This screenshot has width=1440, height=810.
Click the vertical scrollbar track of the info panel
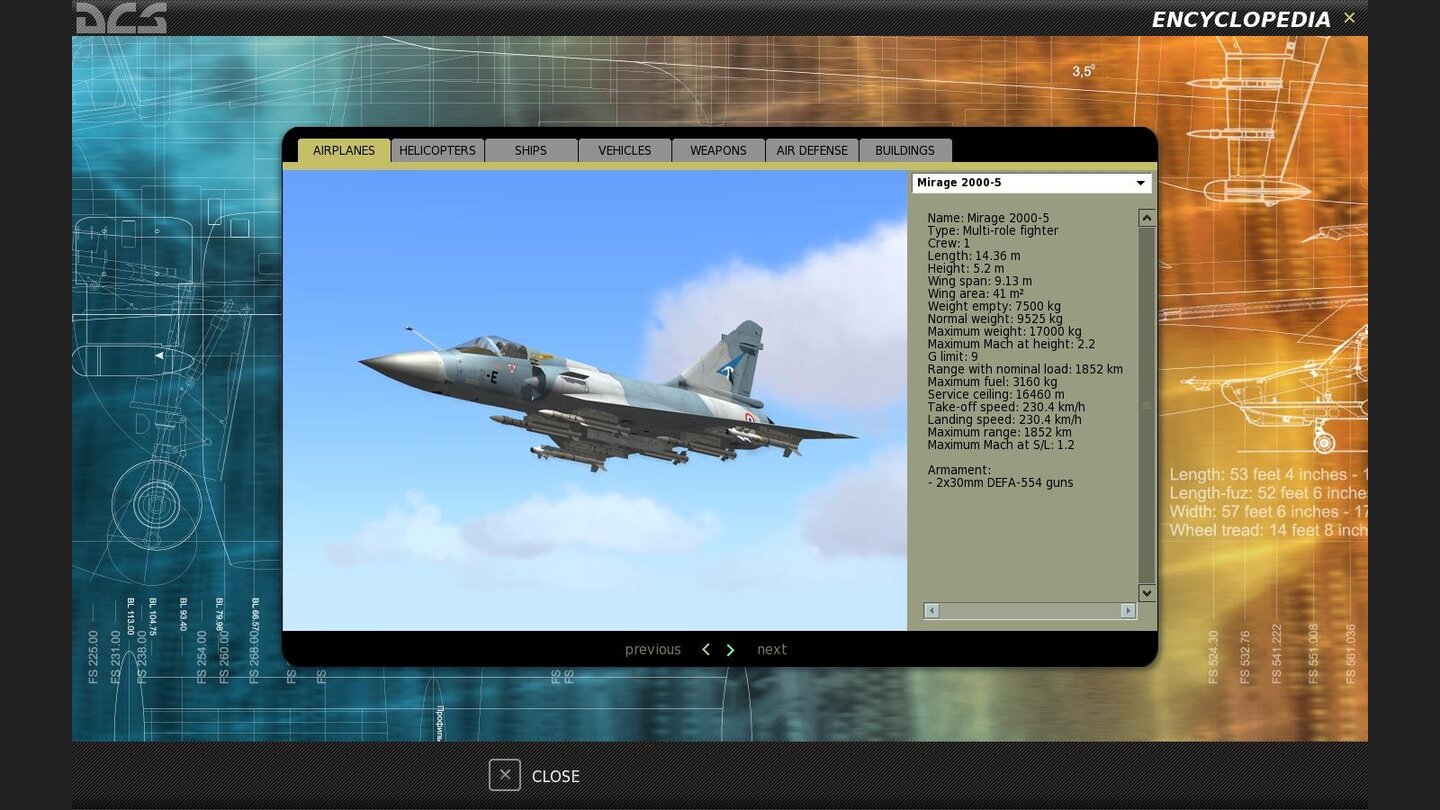(1147, 405)
